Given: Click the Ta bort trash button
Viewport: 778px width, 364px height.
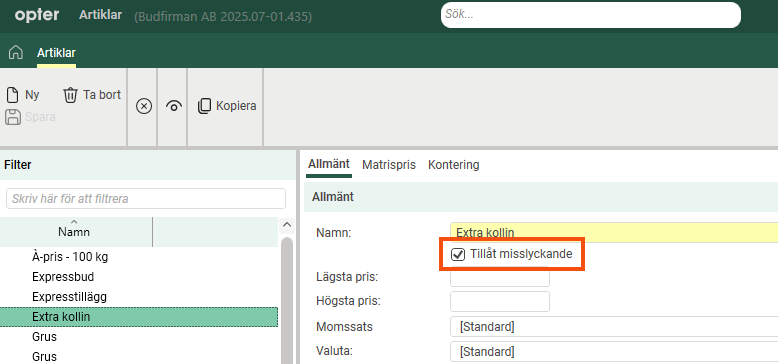Looking at the screenshot, I should coord(92,95).
